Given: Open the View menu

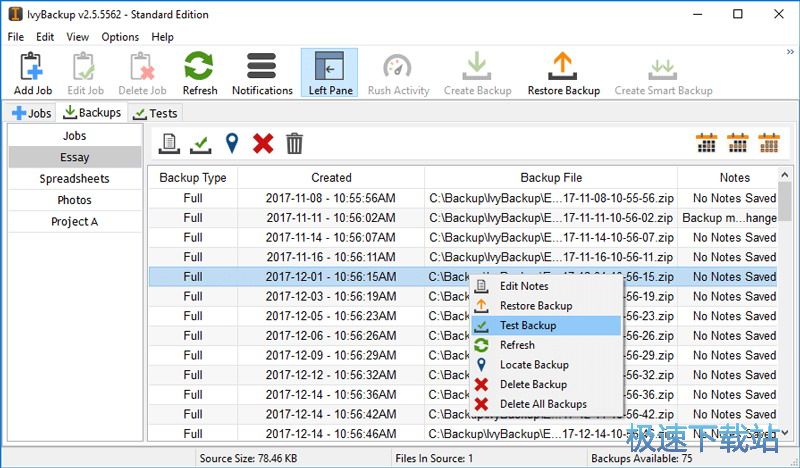Looking at the screenshot, I should 77,37.
